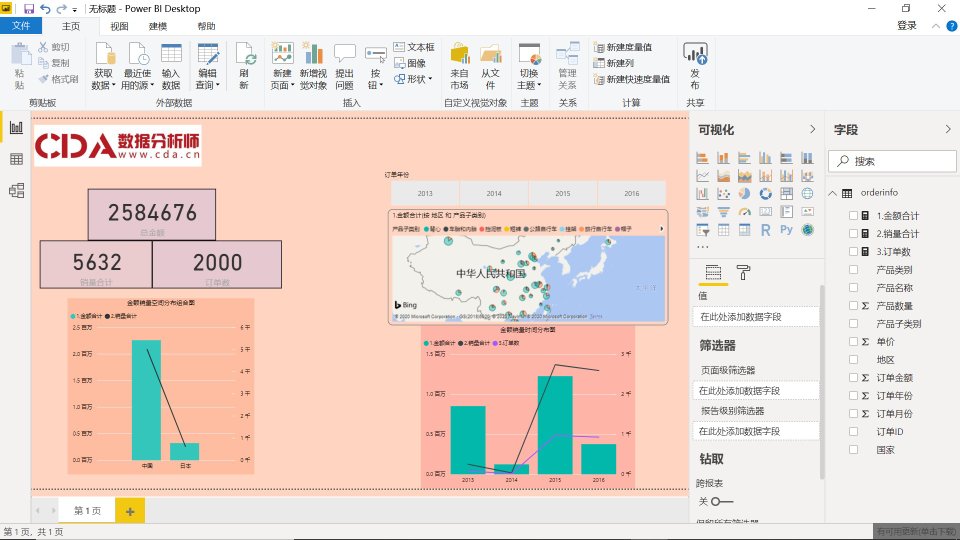Collapse the 可视化 pane chevron
Image resolution: width=960 pixels, height=540 pixels.
coord(812,129)
